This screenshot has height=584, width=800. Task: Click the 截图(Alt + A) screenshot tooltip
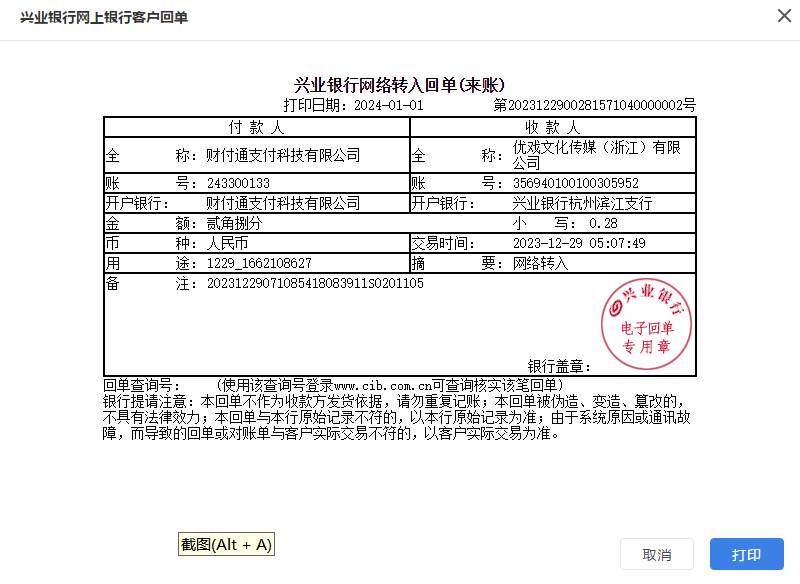point(226,544)
